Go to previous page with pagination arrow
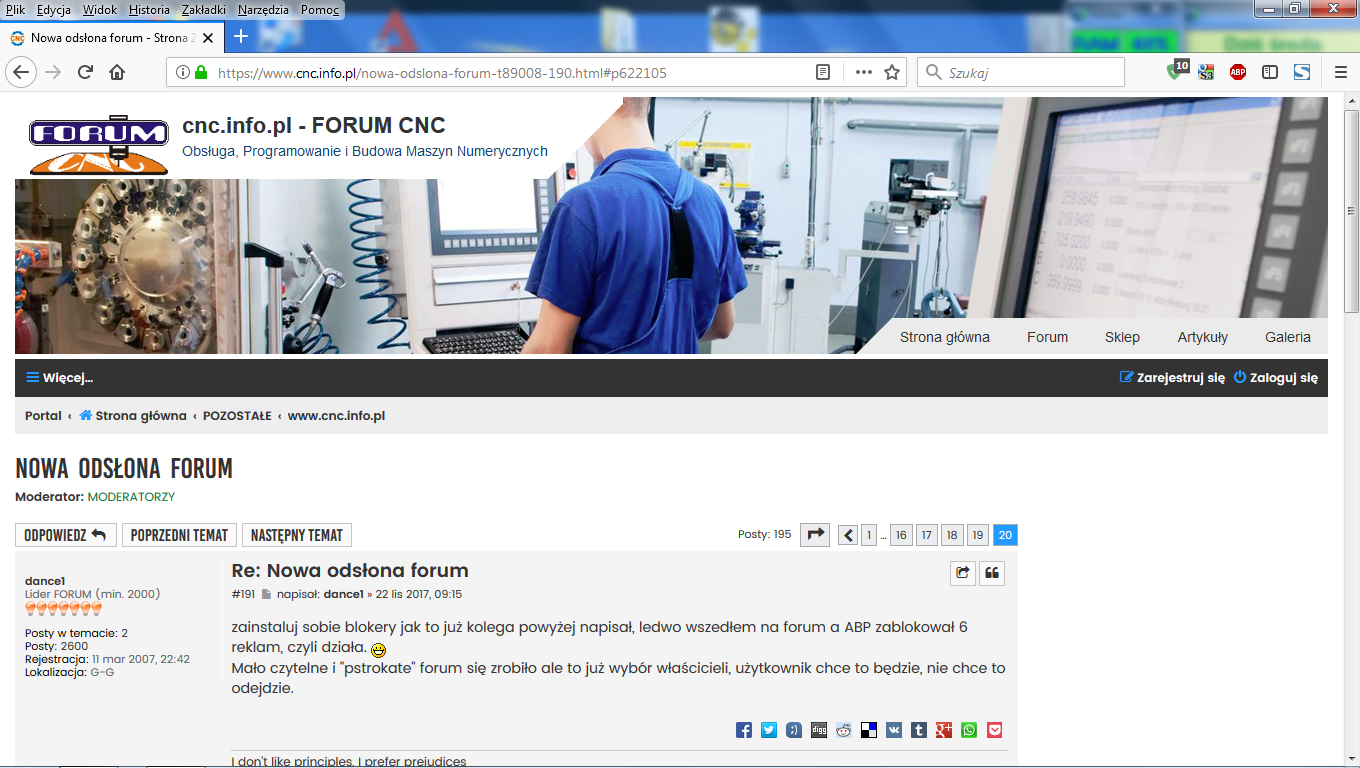 [x=848, y=535]
